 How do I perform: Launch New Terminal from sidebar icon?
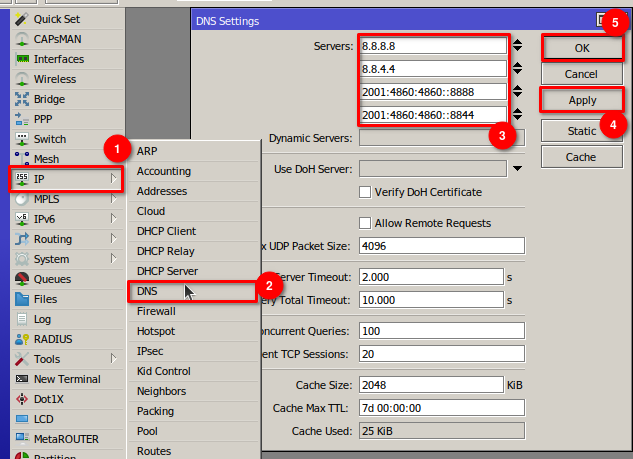click(22, 379)
